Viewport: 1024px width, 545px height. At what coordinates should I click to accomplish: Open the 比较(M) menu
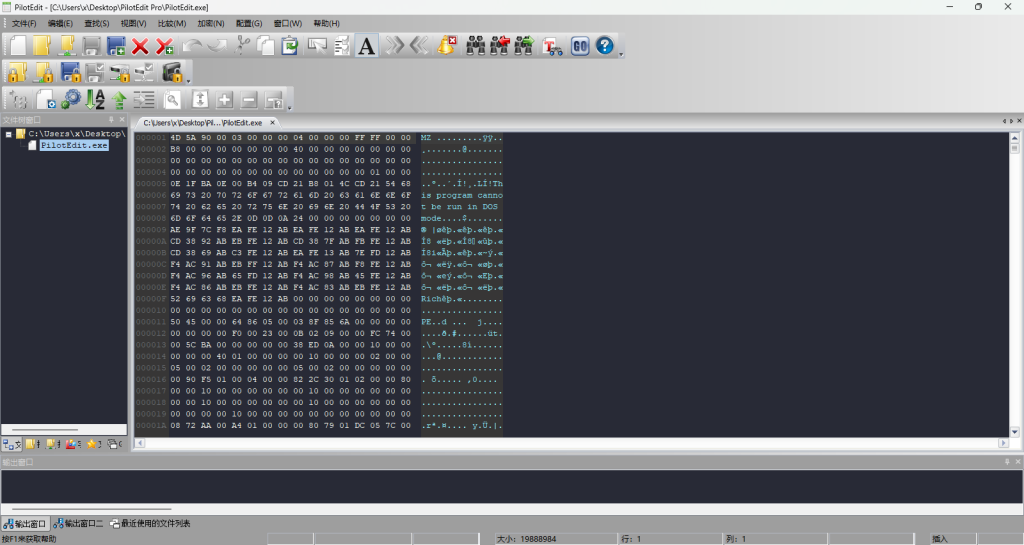click(x=172, y=23)
